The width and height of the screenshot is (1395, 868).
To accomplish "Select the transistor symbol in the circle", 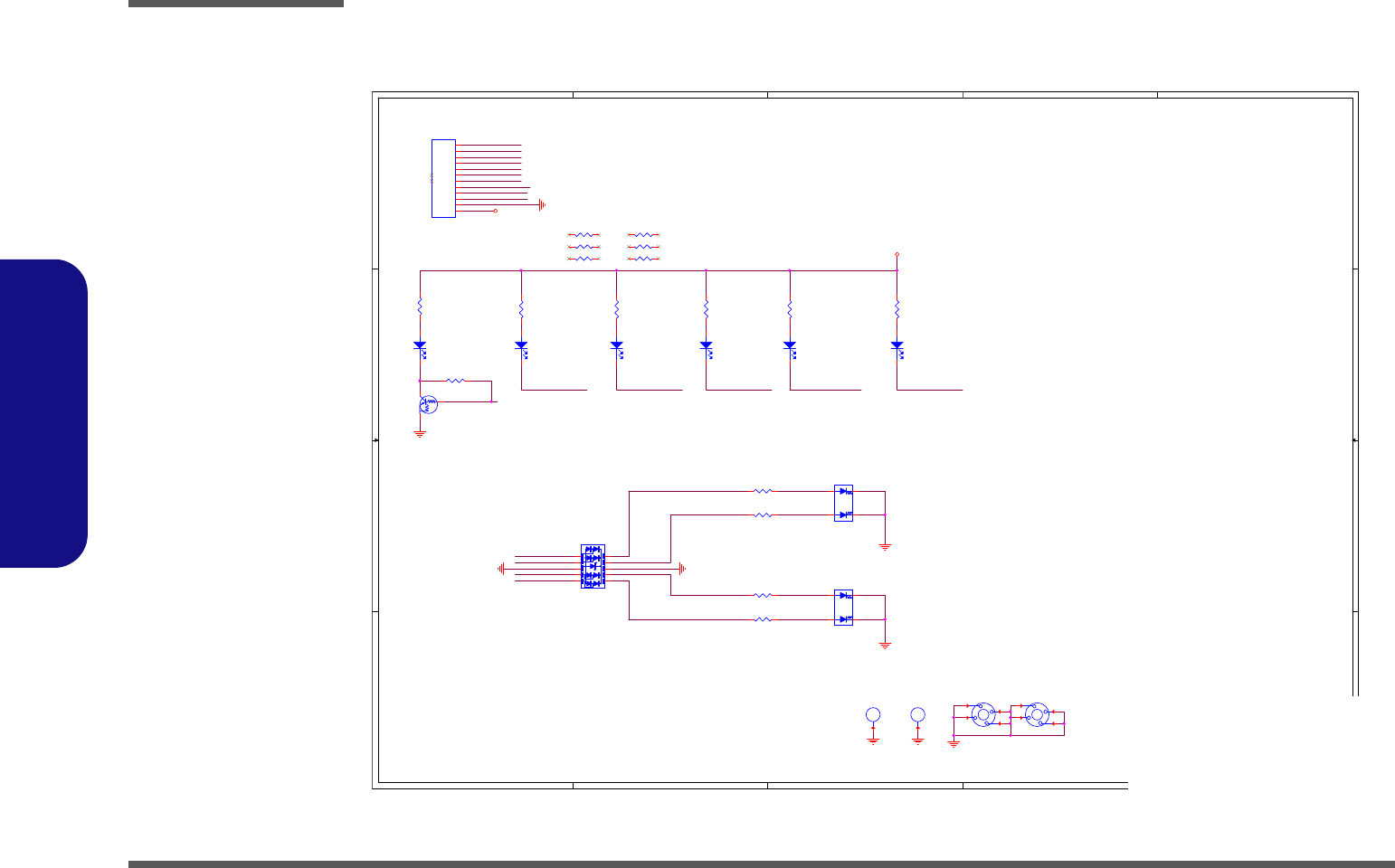I will 428,404.
